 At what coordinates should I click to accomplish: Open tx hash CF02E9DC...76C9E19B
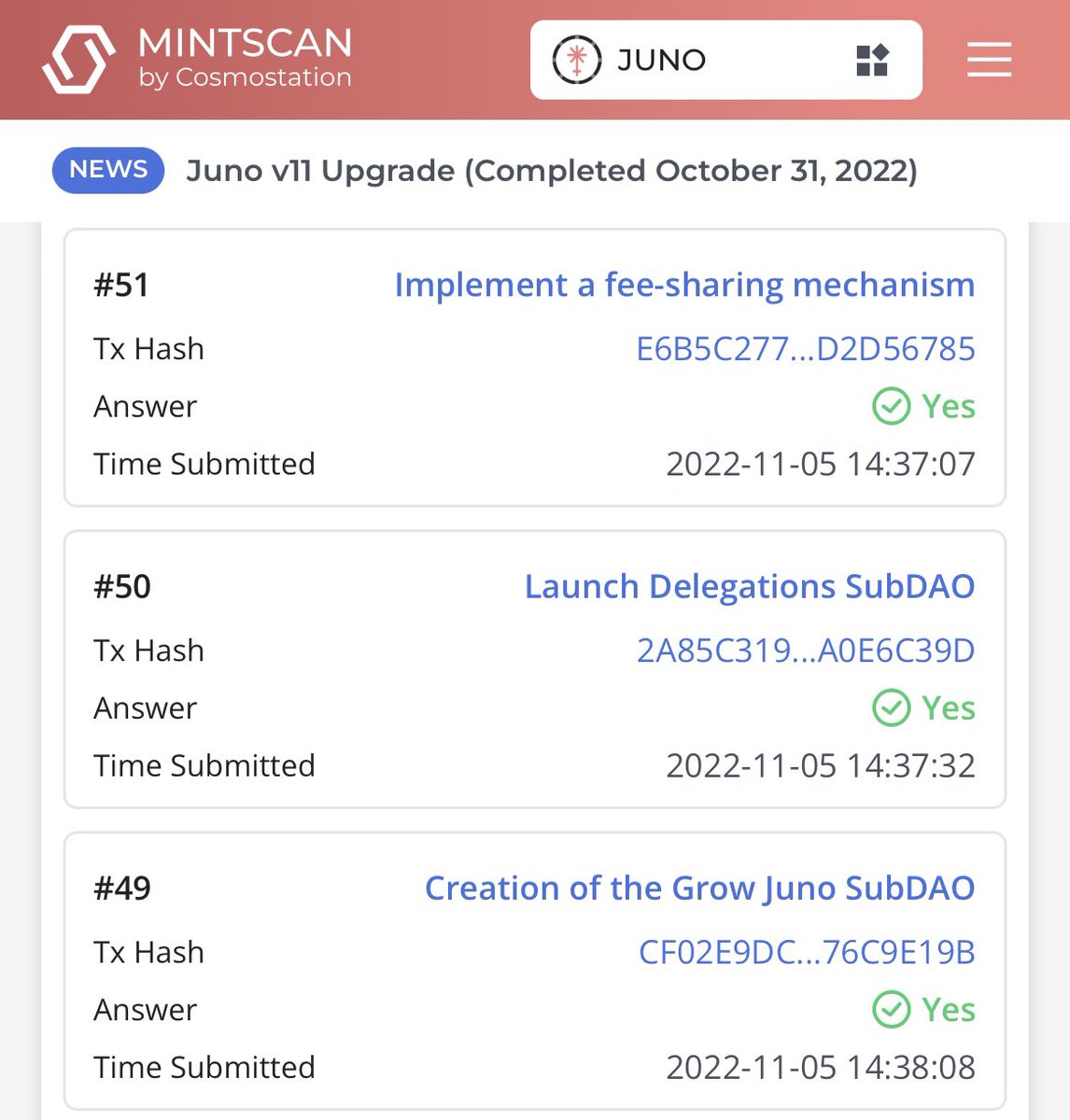807,952
